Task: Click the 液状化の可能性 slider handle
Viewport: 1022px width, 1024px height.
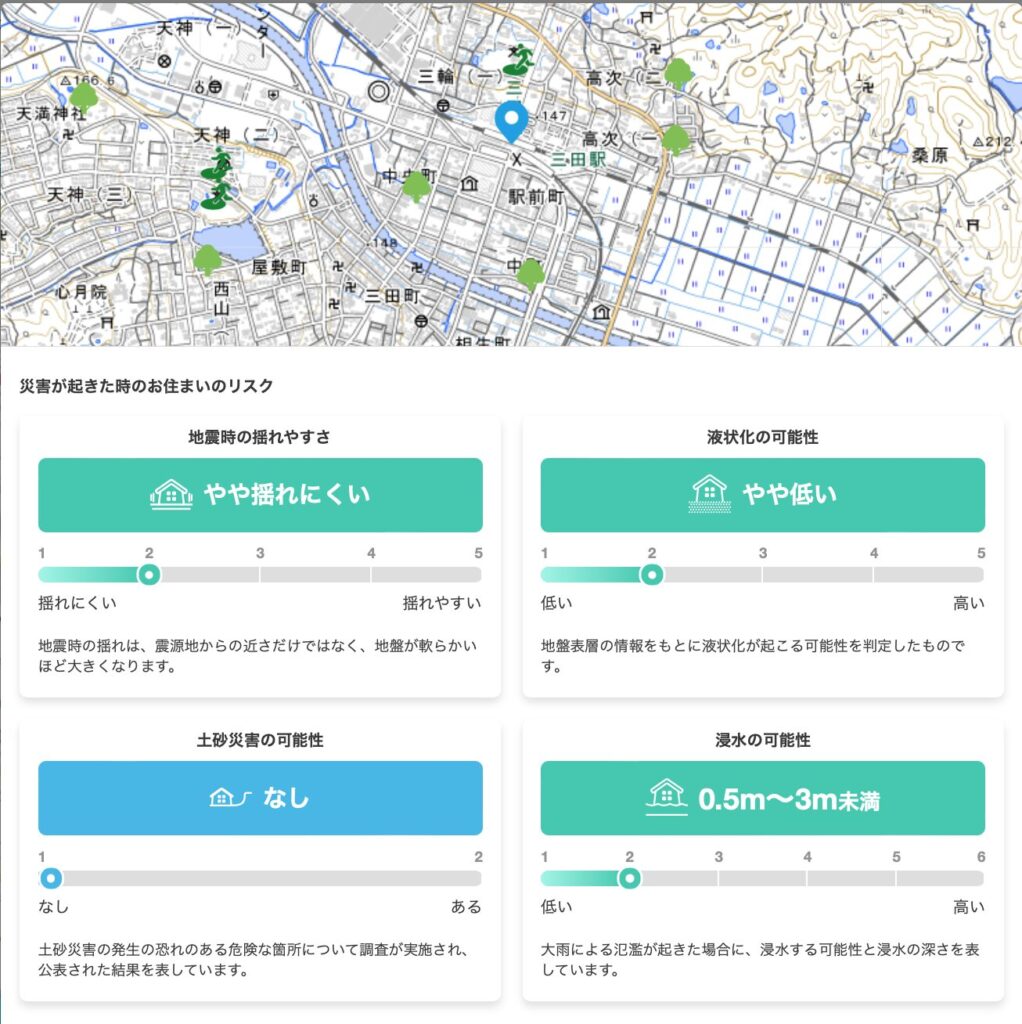Action: coord(652,575)
